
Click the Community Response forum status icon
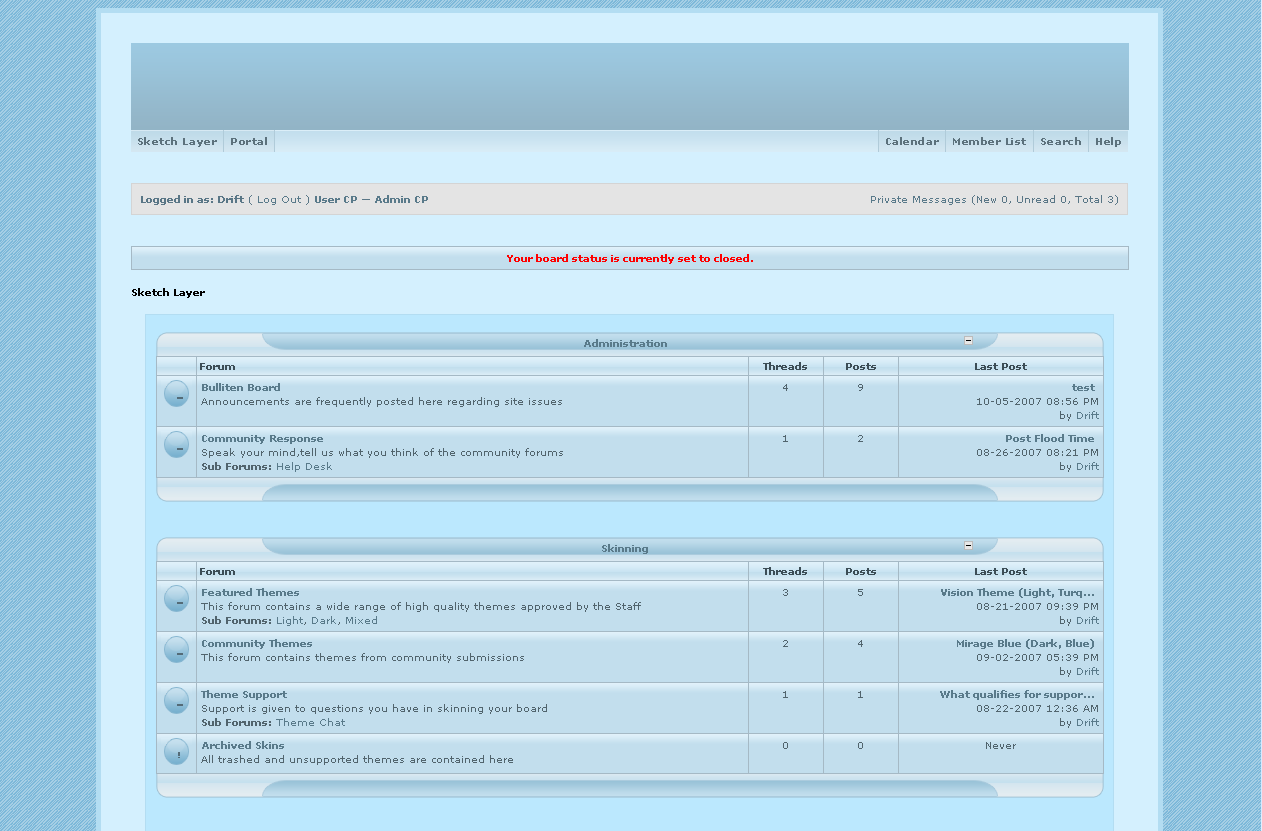177,445
